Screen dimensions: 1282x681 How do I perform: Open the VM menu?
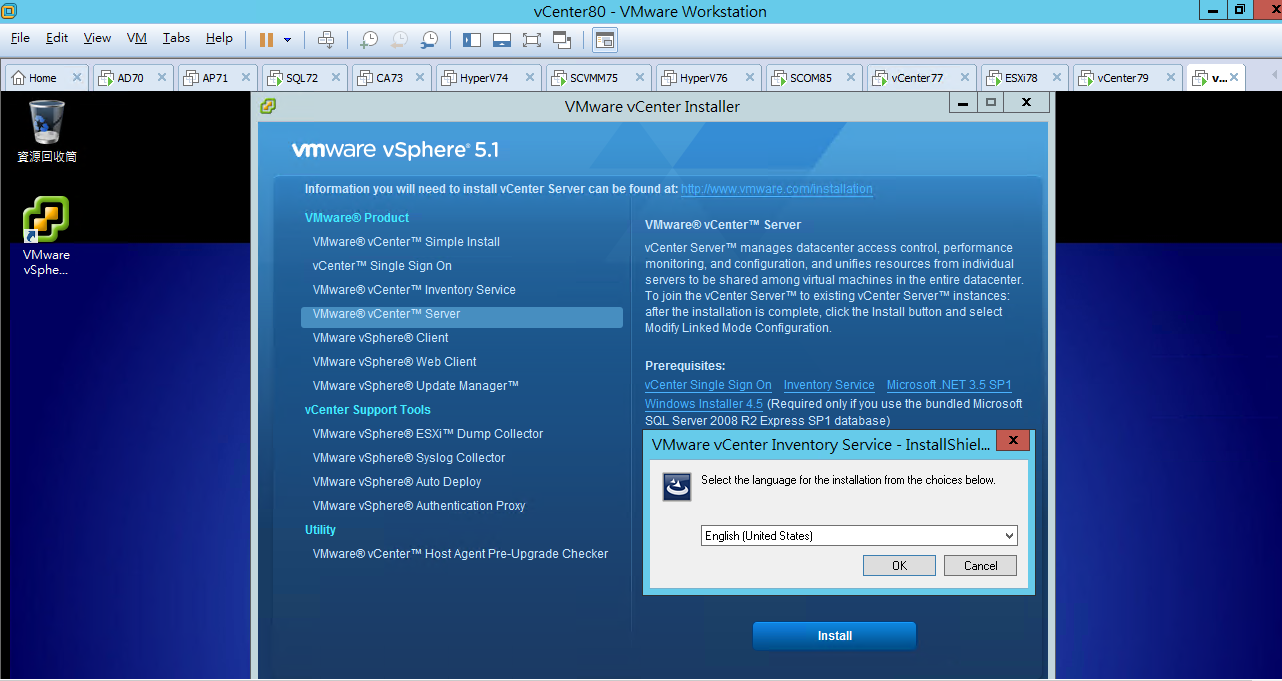(137, 38)
